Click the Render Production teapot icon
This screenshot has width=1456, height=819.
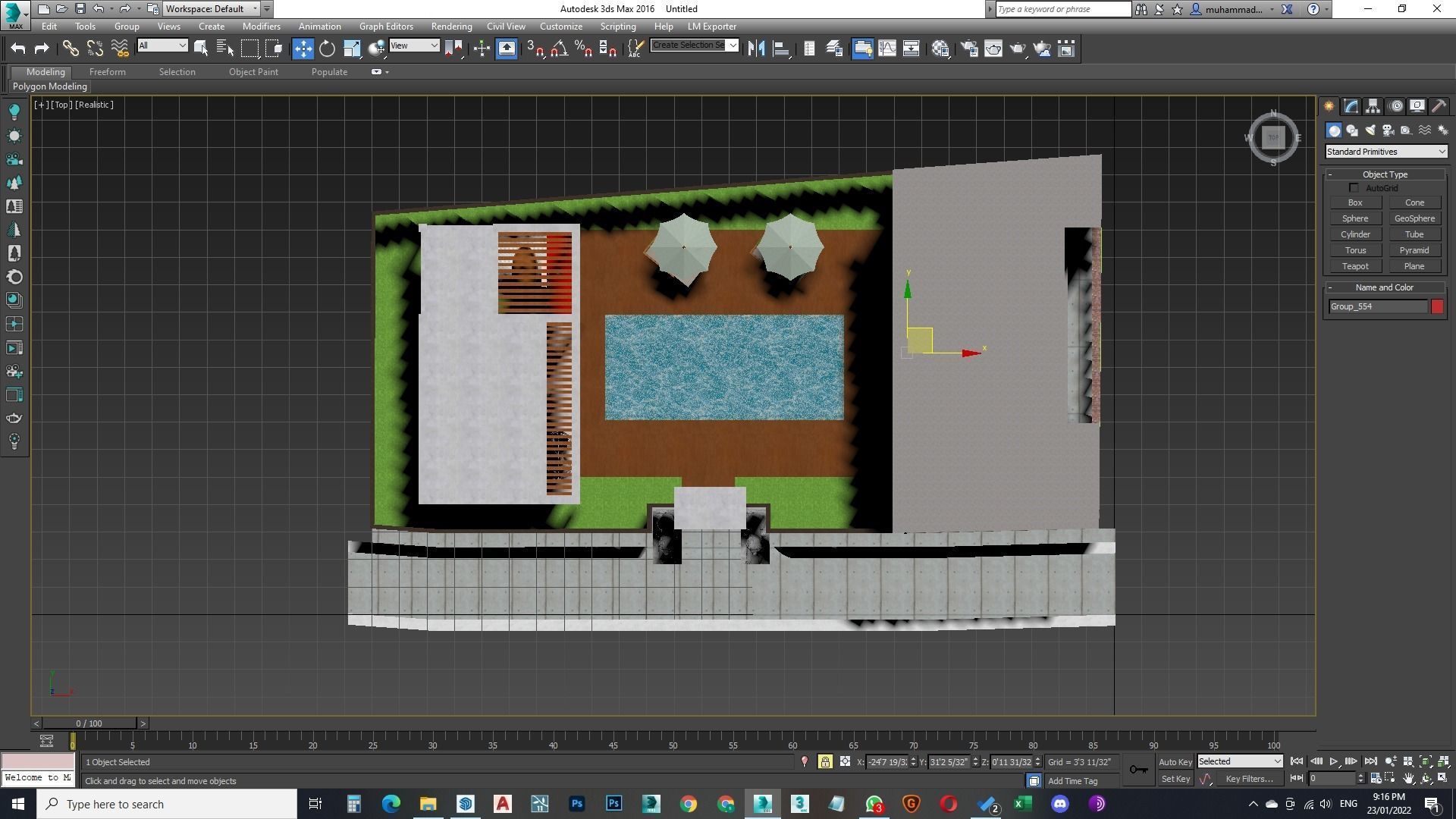[x=1018, y=49]
